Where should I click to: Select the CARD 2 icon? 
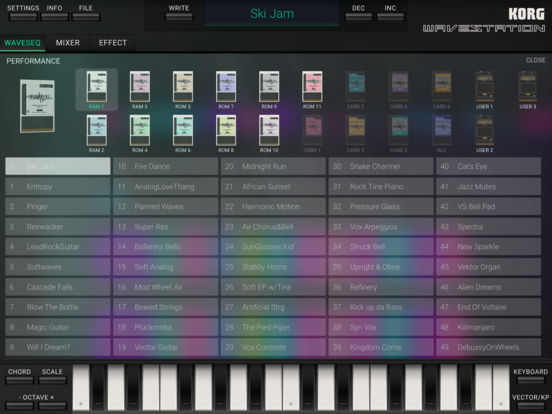coord(356,87)
